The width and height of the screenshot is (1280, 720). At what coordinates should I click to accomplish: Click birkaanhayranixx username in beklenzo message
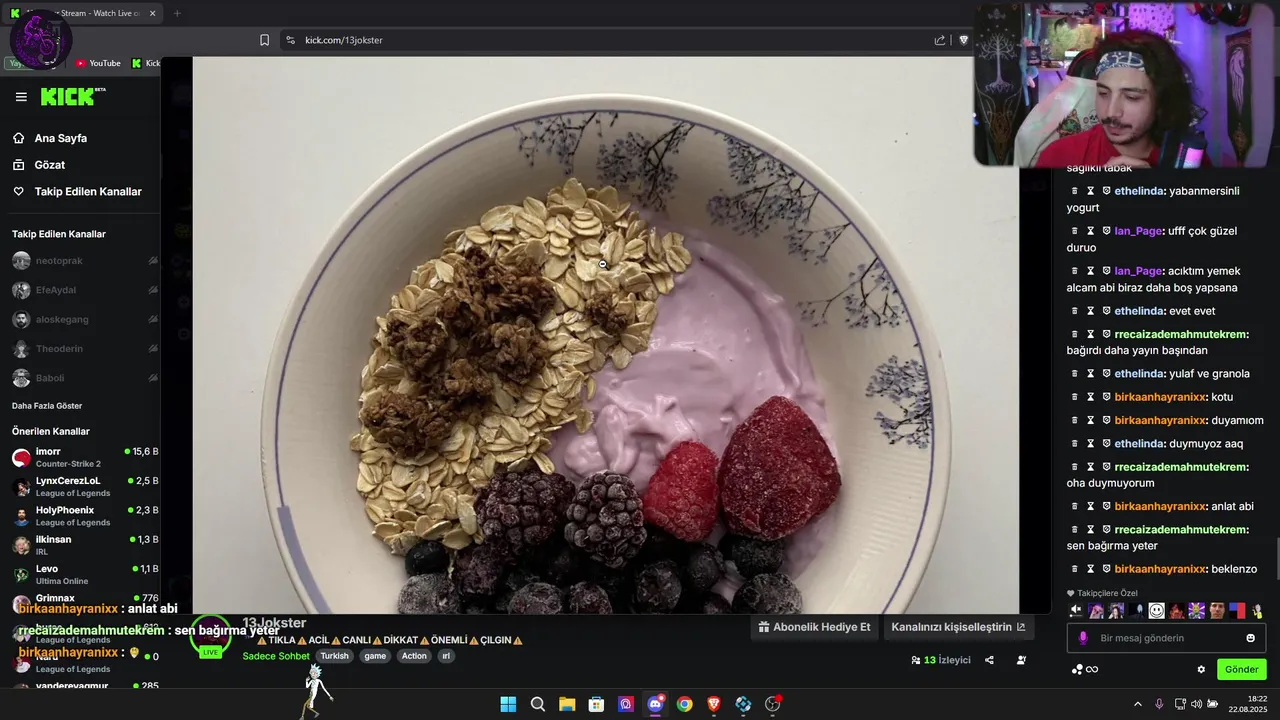pyautogui.click(x=1159, y=569)
